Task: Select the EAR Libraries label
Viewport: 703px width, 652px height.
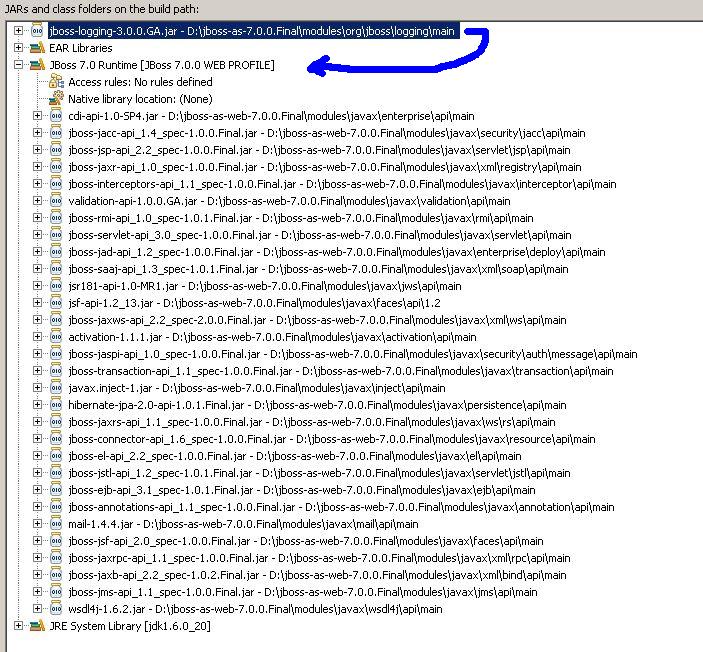Action: coord(81,48)
